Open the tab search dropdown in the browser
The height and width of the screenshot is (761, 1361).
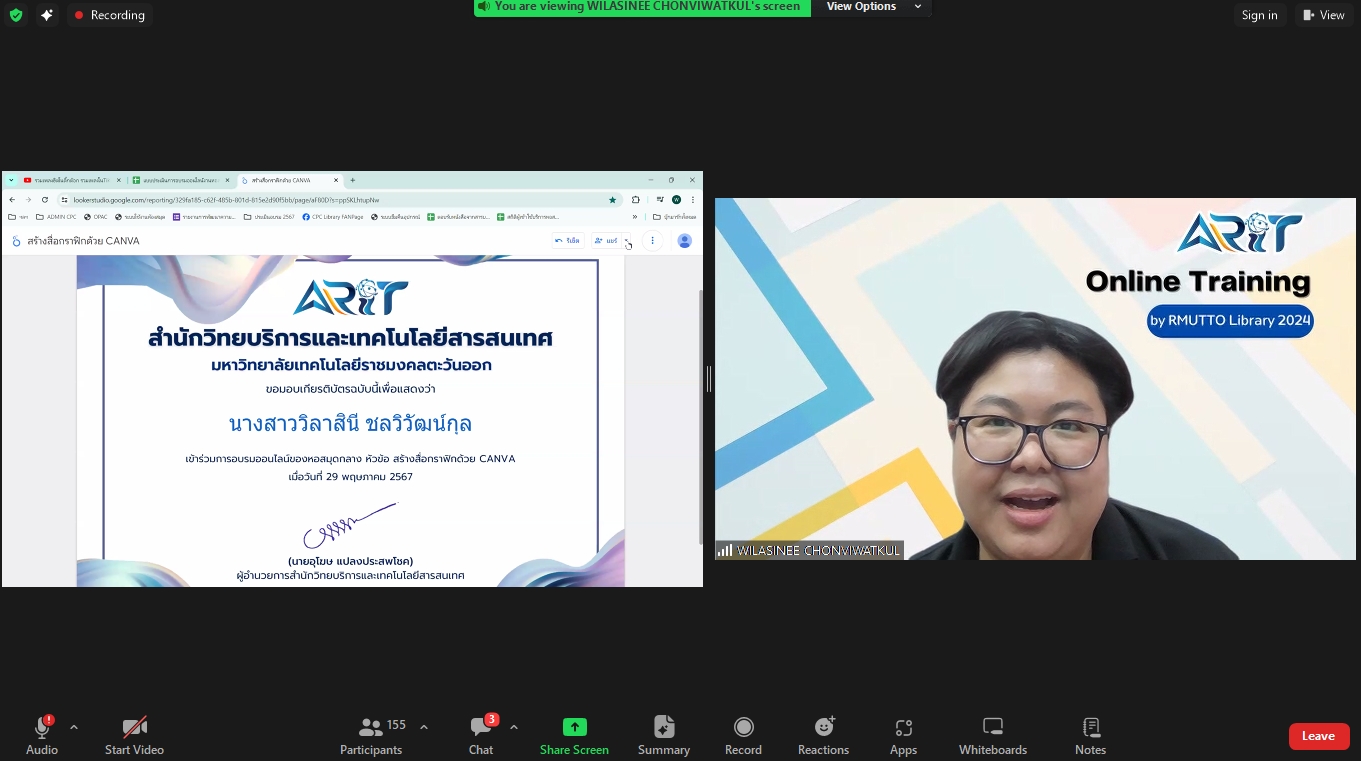coord(11,180)
